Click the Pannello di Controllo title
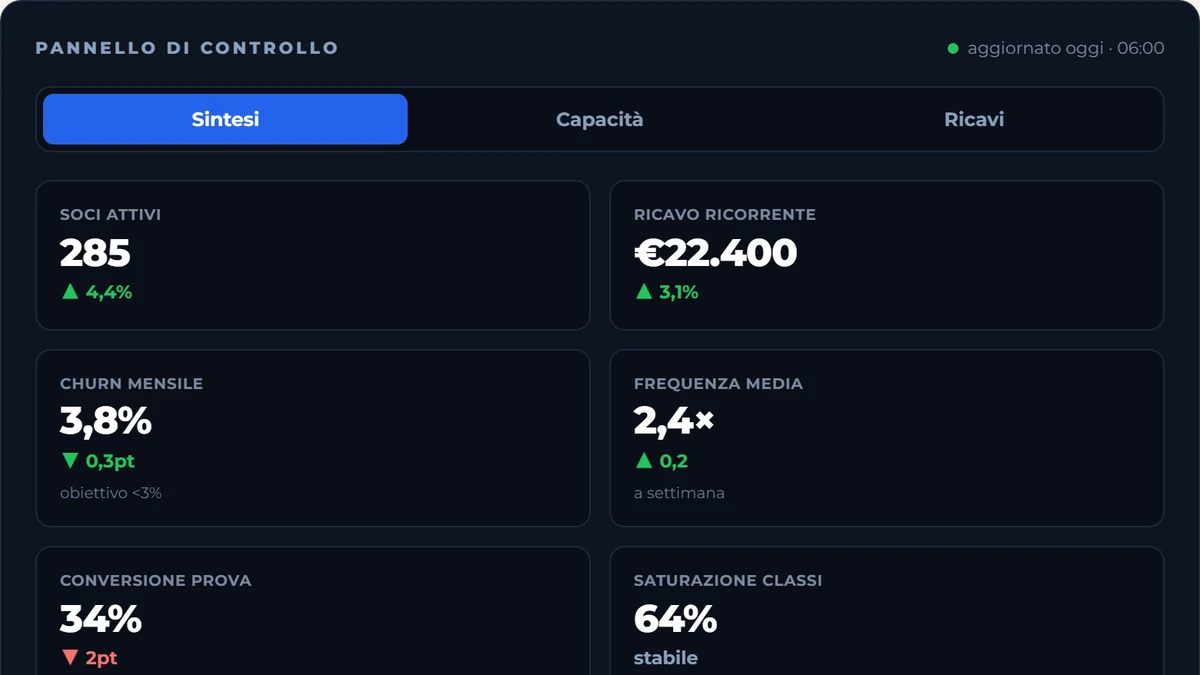 click(x=187, y=48)
